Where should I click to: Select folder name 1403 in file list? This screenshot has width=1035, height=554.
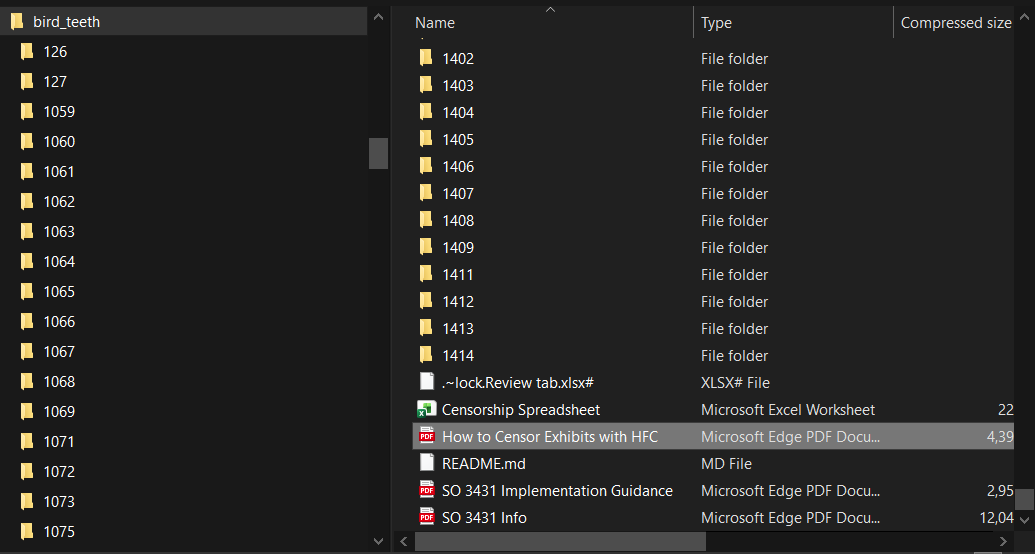pos(458,86)
